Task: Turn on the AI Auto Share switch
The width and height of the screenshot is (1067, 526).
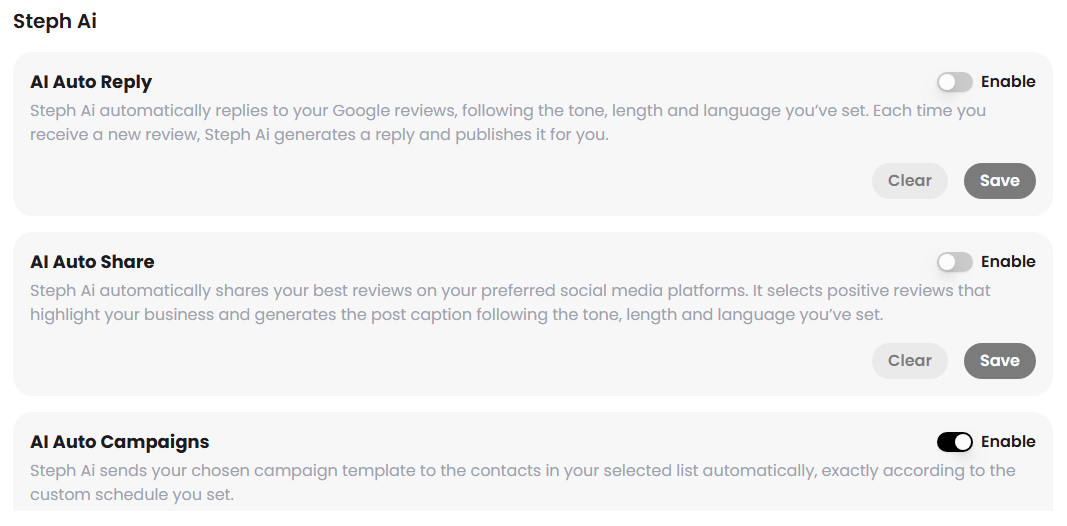Action: tap(954, 262)
